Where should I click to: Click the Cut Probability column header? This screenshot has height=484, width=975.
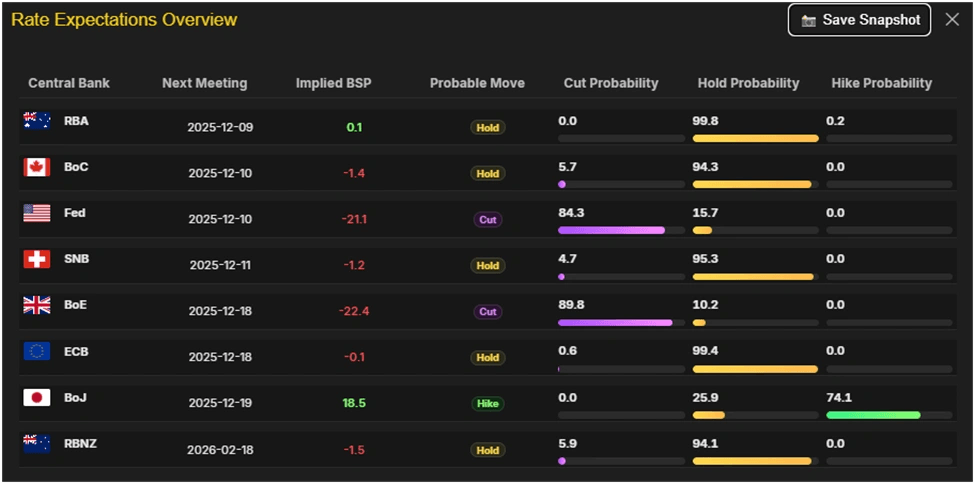(x=611, y=83)
